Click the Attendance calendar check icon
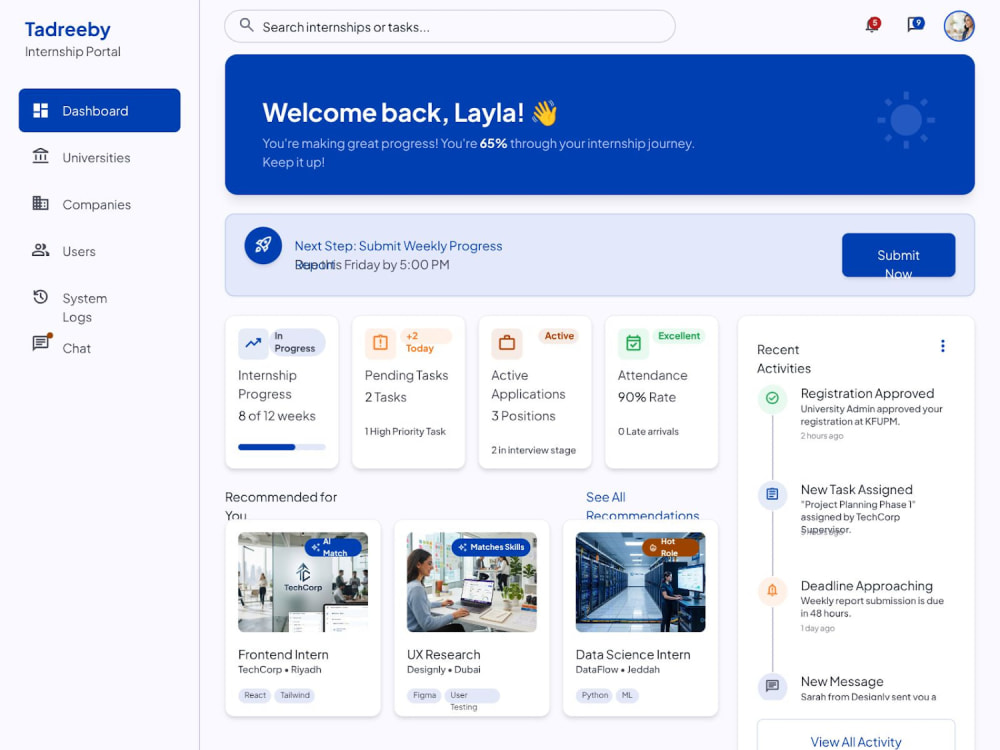This screenshot has height=750, width=1000. pyautogui.click(x=633, y=343)
